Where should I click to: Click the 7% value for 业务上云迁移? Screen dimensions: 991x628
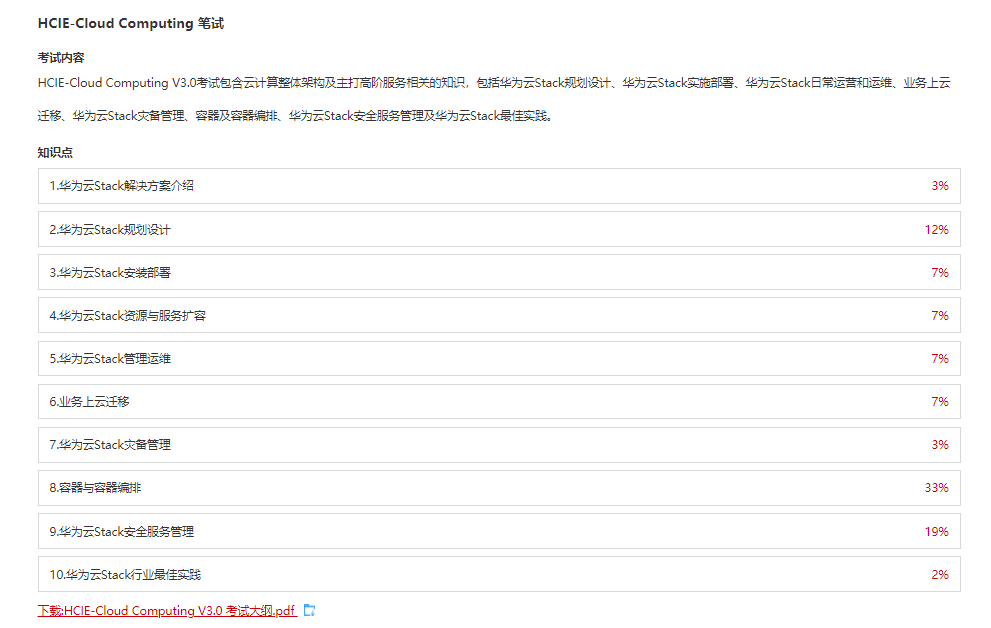(x=940, y=402)
